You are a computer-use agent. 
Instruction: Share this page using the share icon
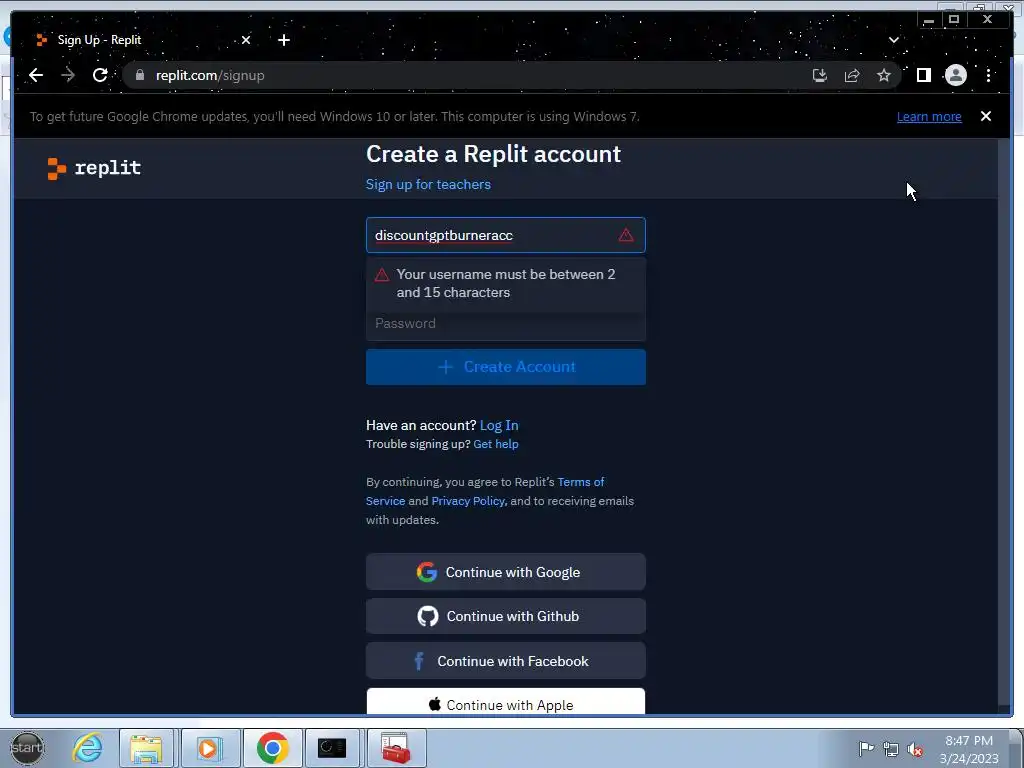[x=852, y=76]
